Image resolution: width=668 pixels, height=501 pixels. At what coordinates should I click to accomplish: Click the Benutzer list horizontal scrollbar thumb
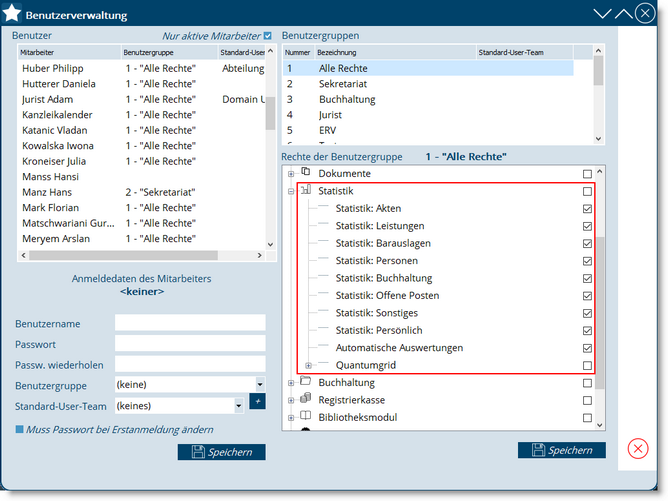tap(124, 255)
